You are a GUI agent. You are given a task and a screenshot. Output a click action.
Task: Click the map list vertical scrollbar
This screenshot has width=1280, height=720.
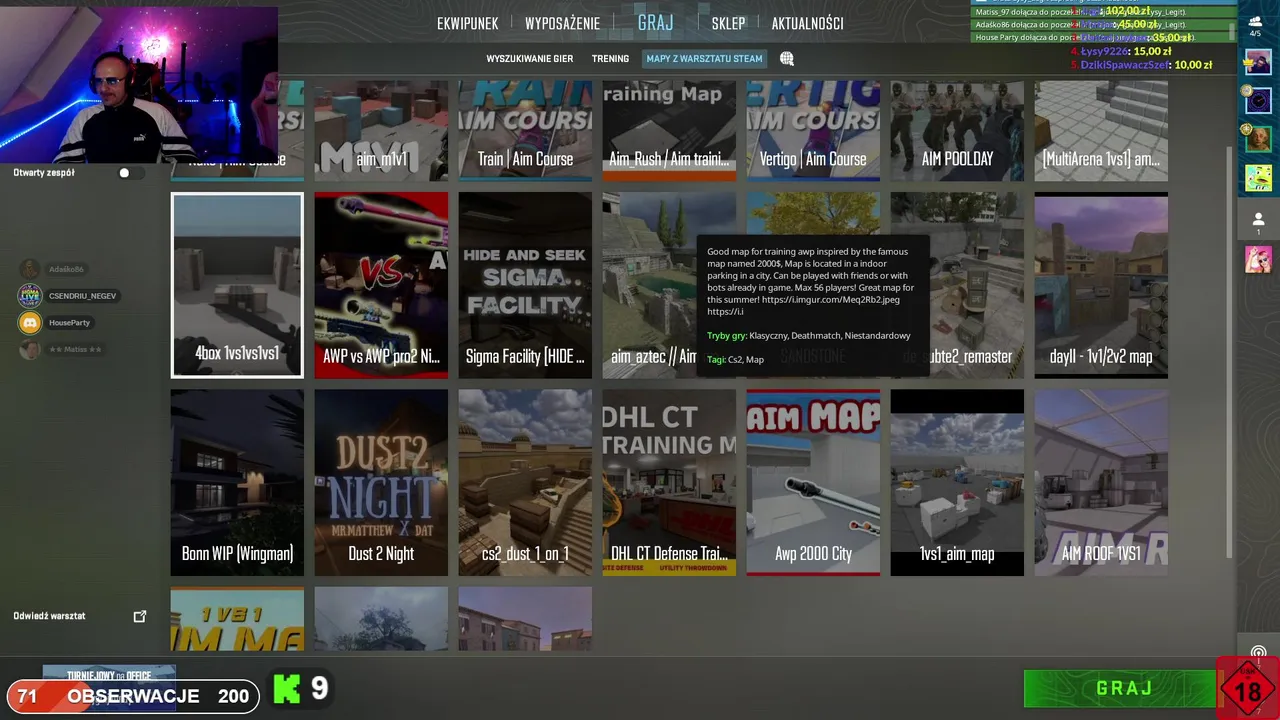click(x=1229, y=352)
